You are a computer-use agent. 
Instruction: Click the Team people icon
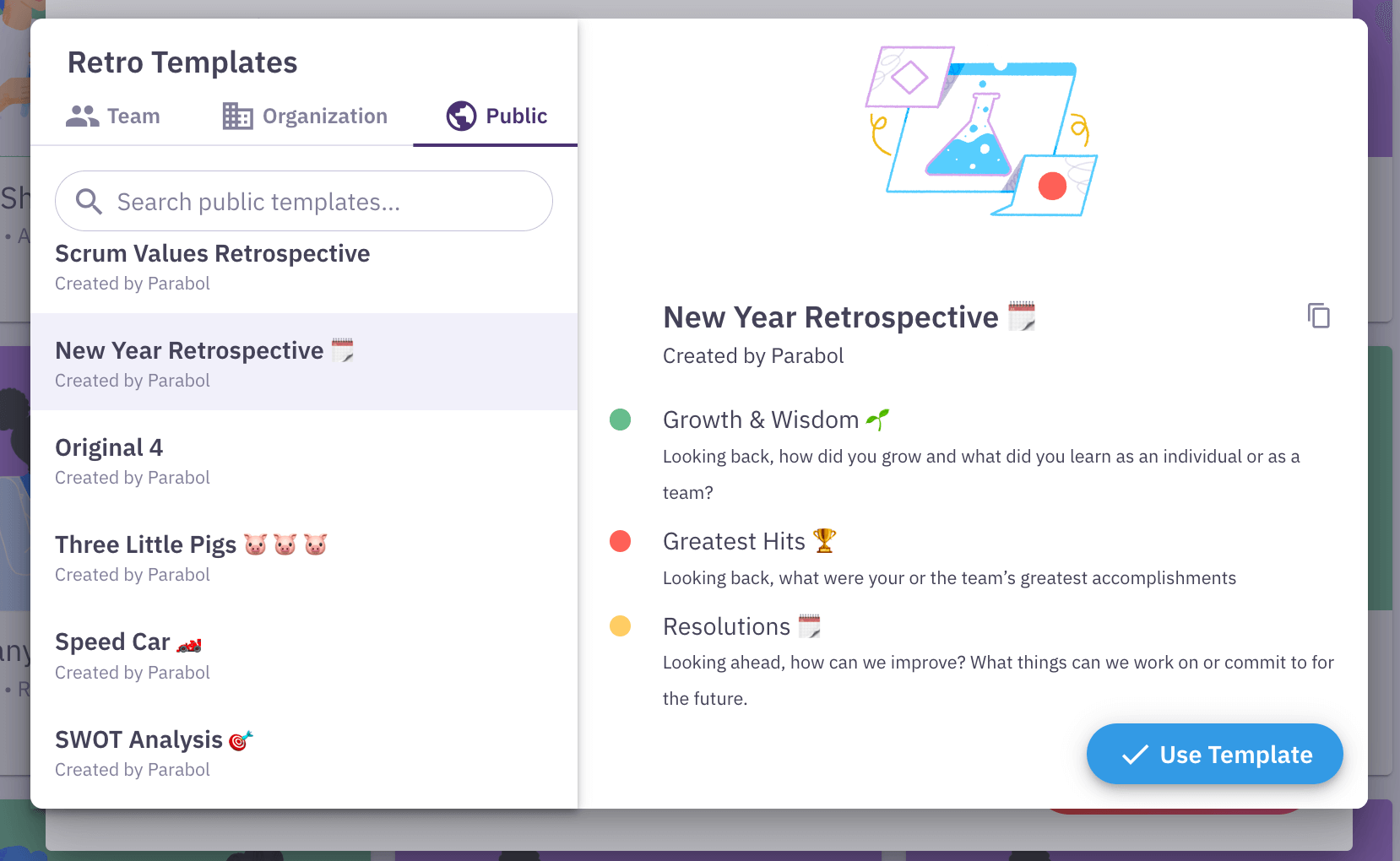82,116
